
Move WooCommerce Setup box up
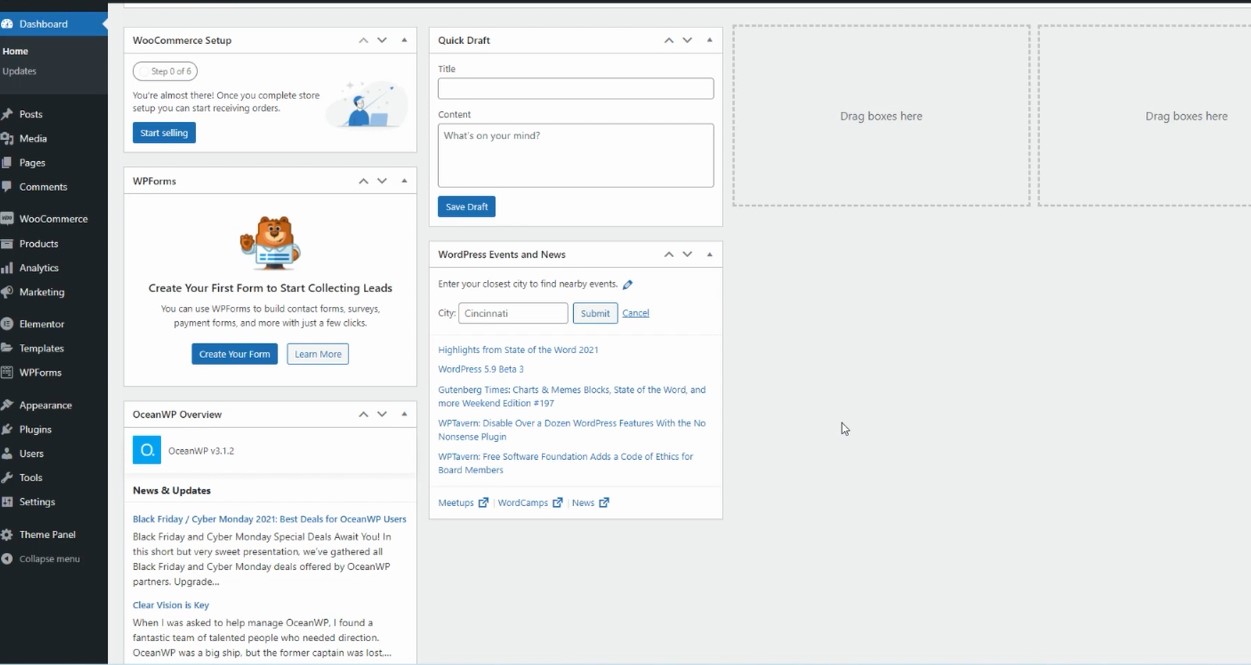click(364, 40)
